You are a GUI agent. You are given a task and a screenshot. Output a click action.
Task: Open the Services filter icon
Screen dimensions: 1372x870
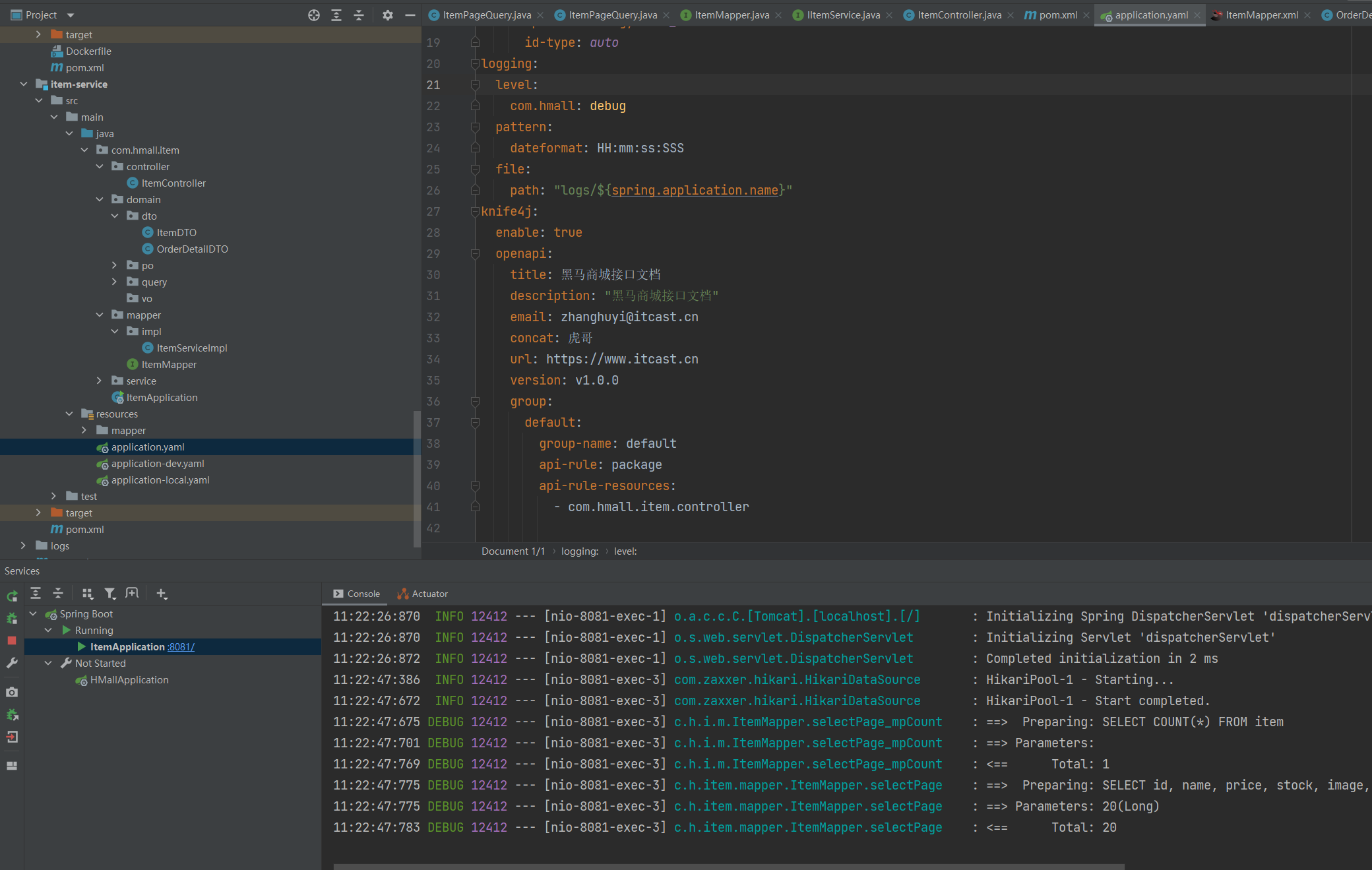tap(110, 594)
